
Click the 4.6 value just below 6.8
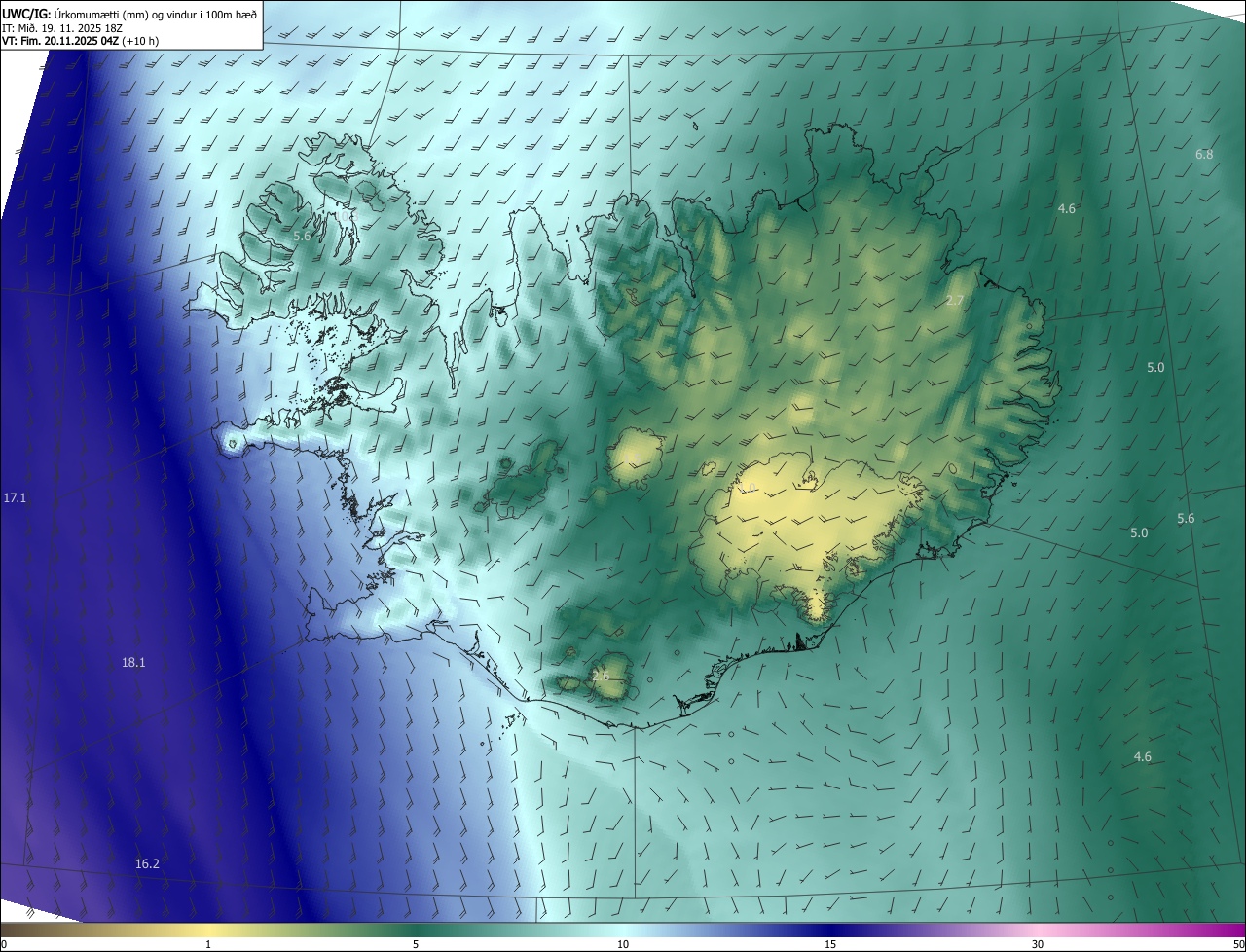pyautogui.click(x=1067, y=209)
